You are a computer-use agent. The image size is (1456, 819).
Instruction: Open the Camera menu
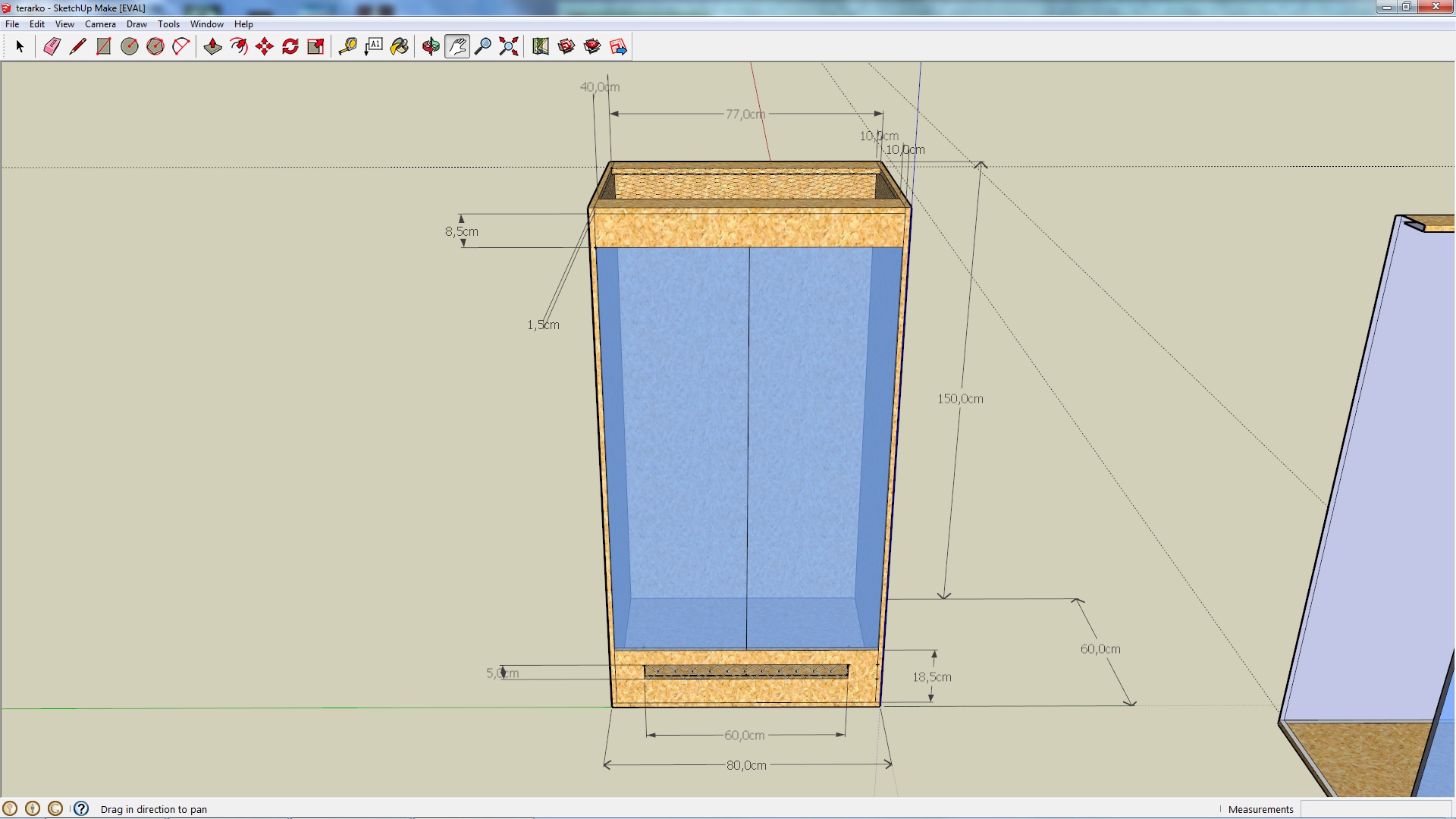[100, 24]
